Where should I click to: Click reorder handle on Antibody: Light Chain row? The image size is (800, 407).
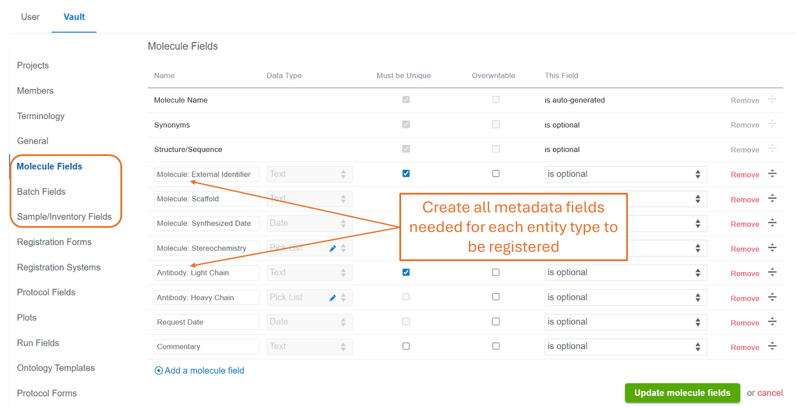coord(772,273)
